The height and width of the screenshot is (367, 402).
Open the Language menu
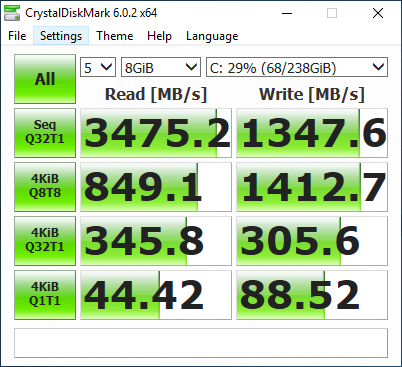tap(212, 36)
